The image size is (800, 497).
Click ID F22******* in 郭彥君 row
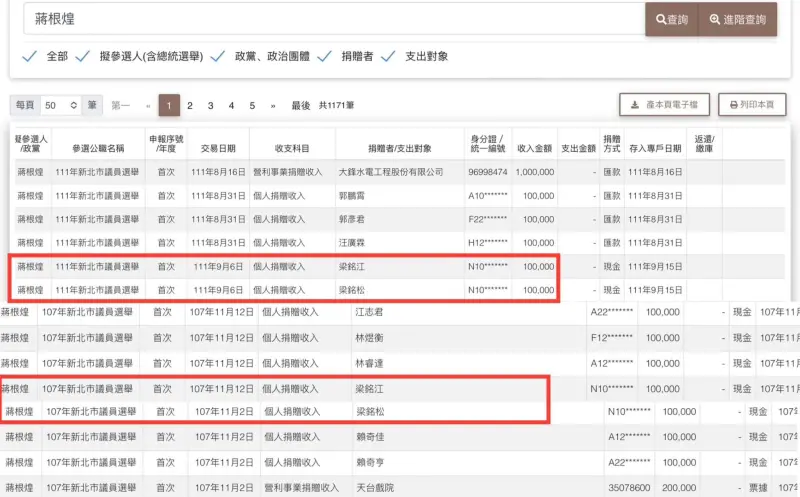(488, 219)
